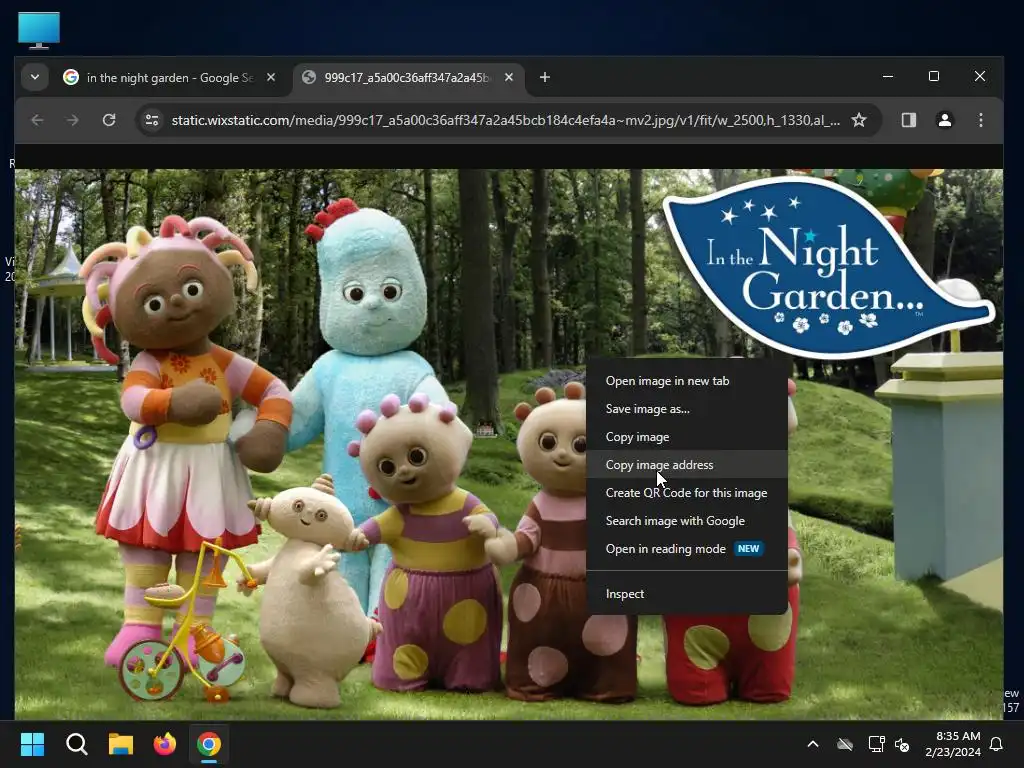Image resolution: width=1024 pixels, height=768 pixels.
Task: Choose 'Open in reading mode'
Action: click(x=686, y=549)
